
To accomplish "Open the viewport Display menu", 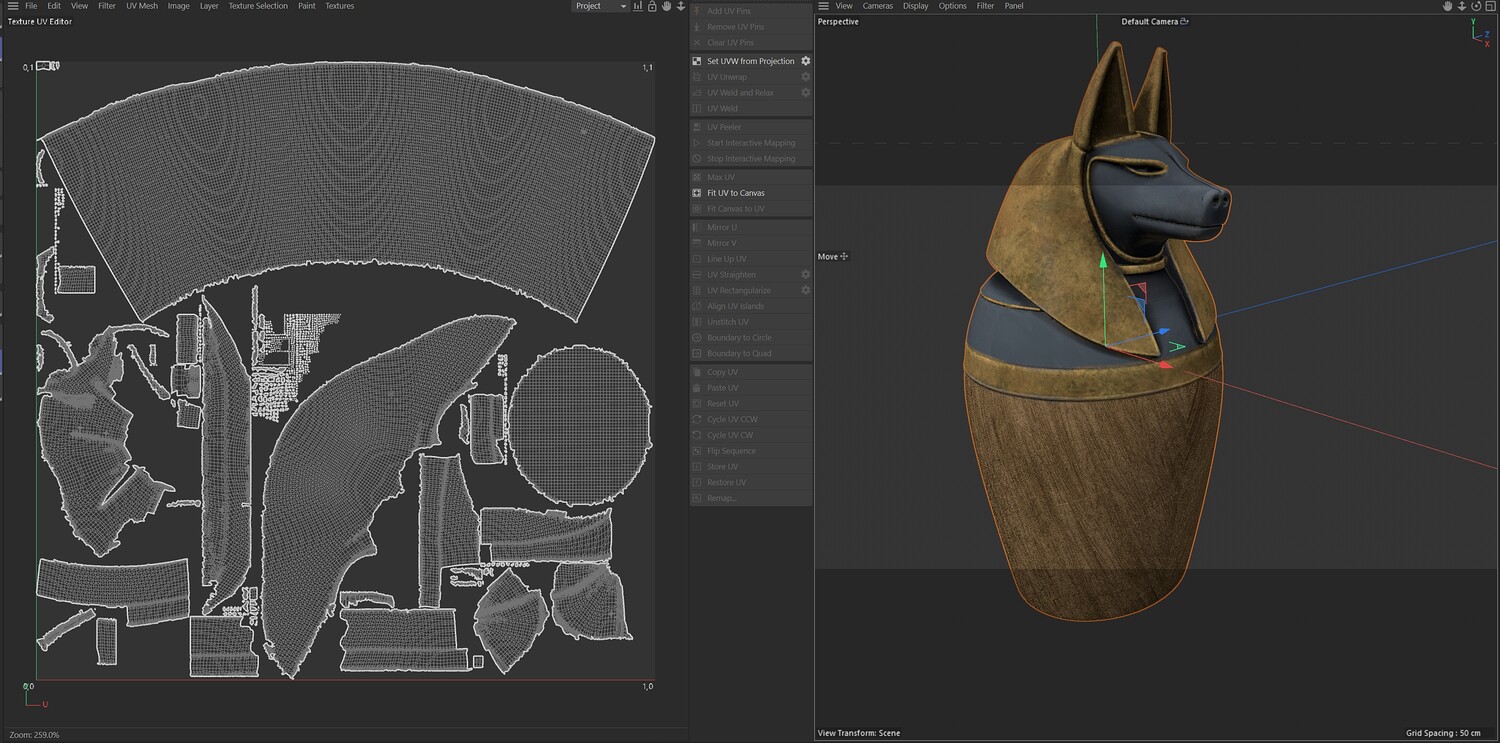I will click(x=915, y=6).
